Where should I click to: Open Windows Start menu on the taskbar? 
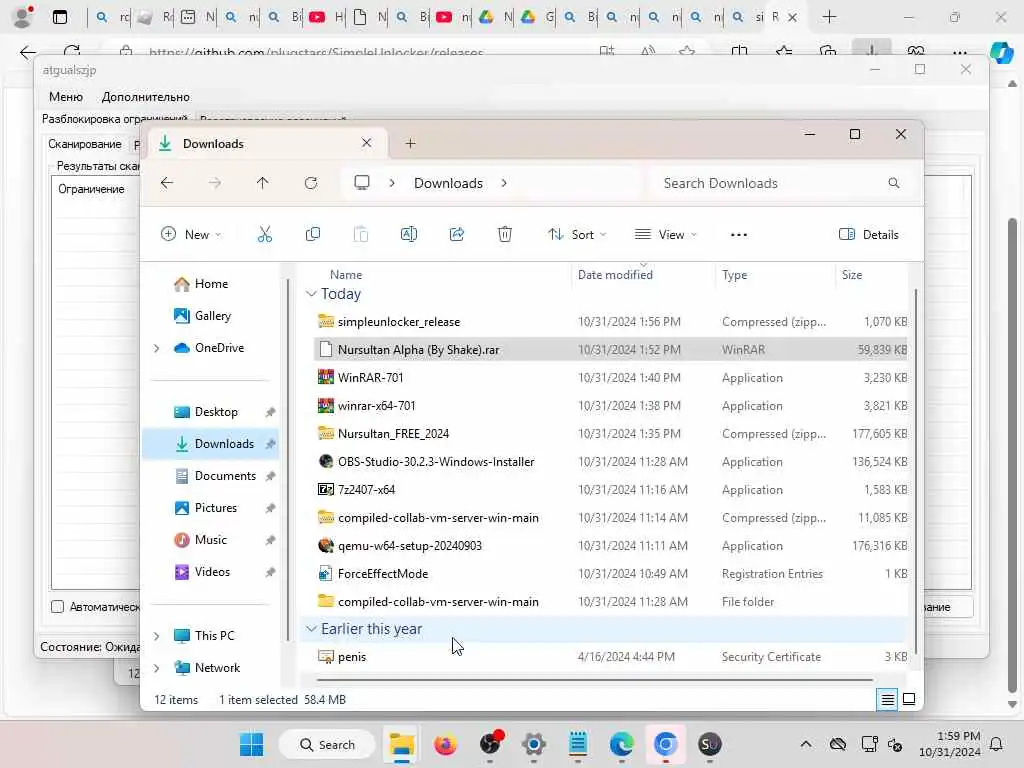tap(251, 744)
